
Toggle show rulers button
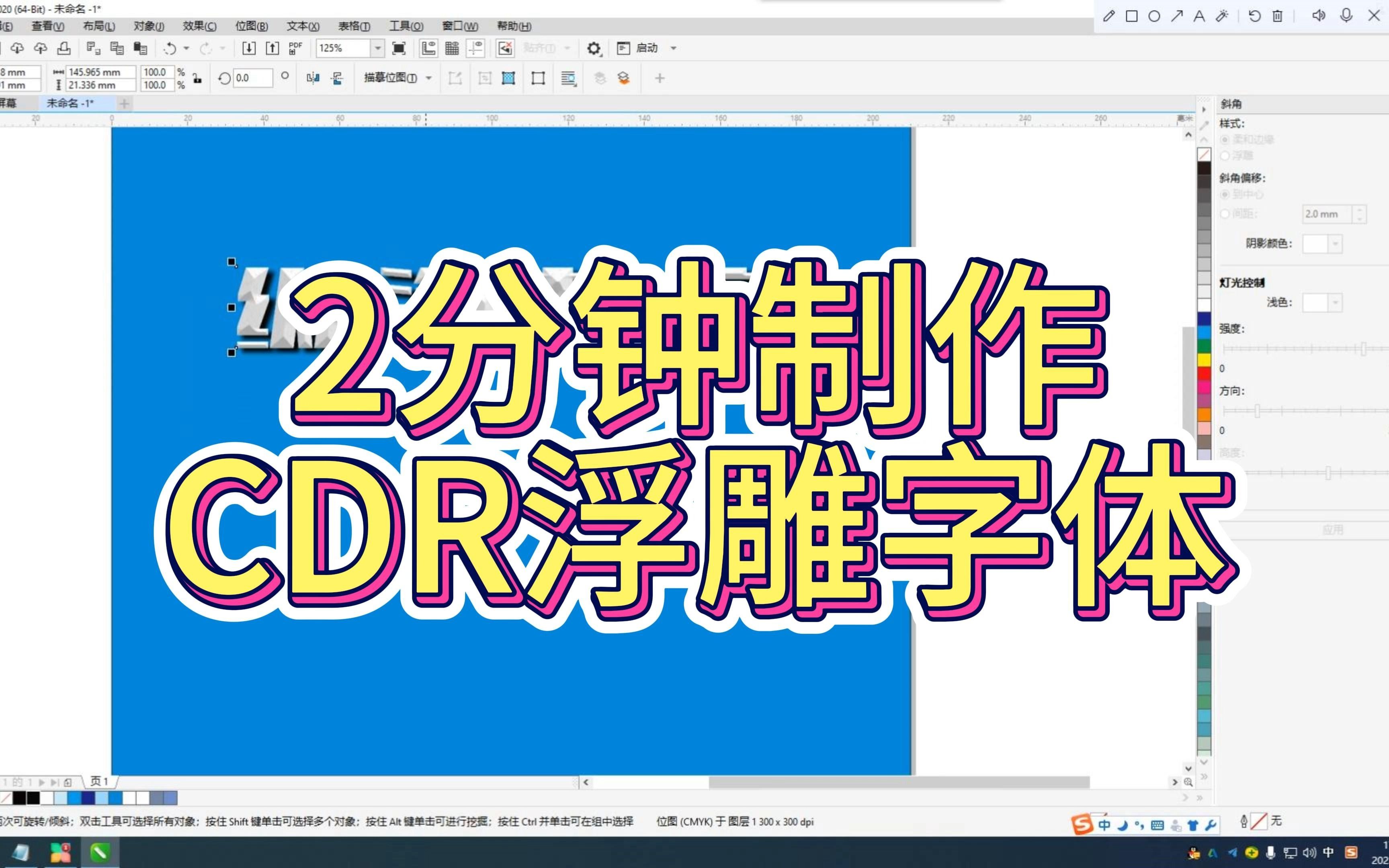click(x=428, y=48)
